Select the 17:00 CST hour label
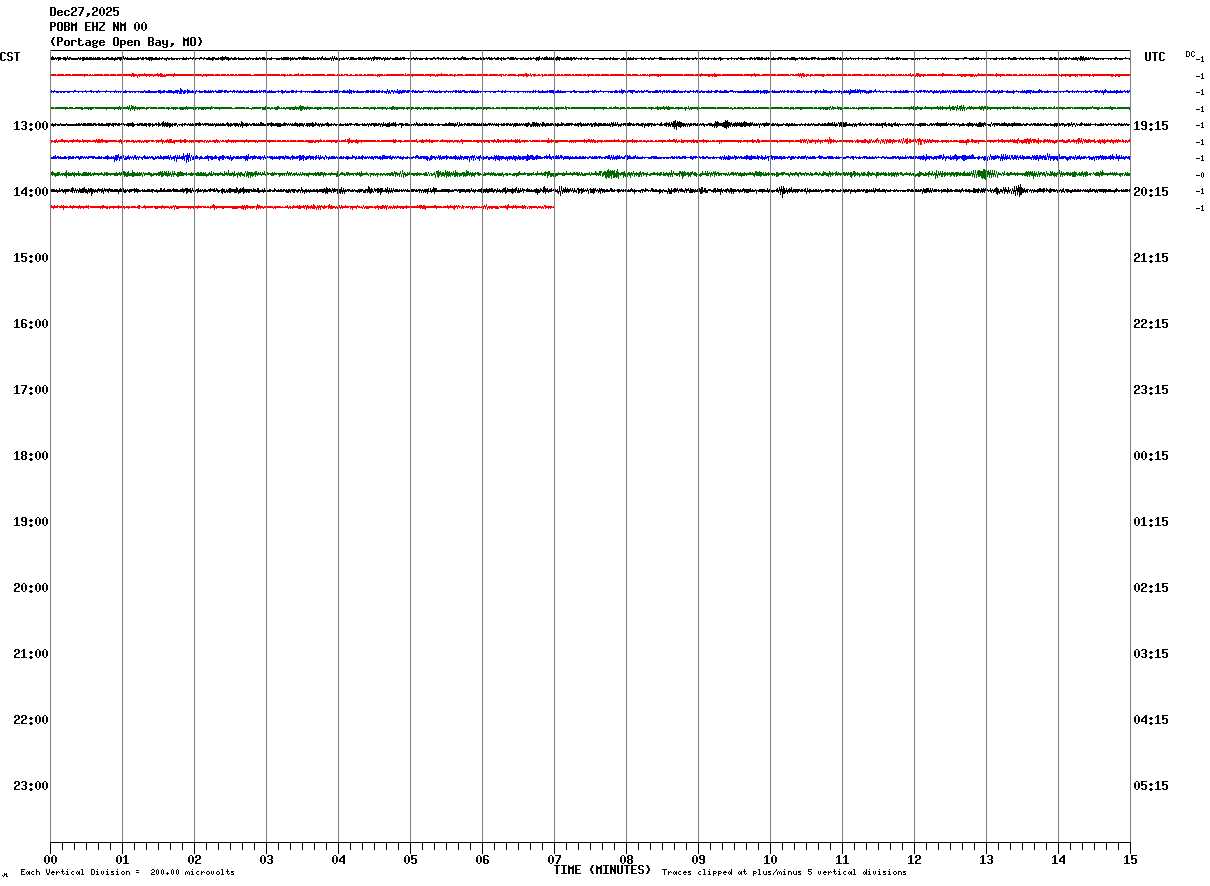The height and width of the screenshot is (886, 1210). [31, 389]
